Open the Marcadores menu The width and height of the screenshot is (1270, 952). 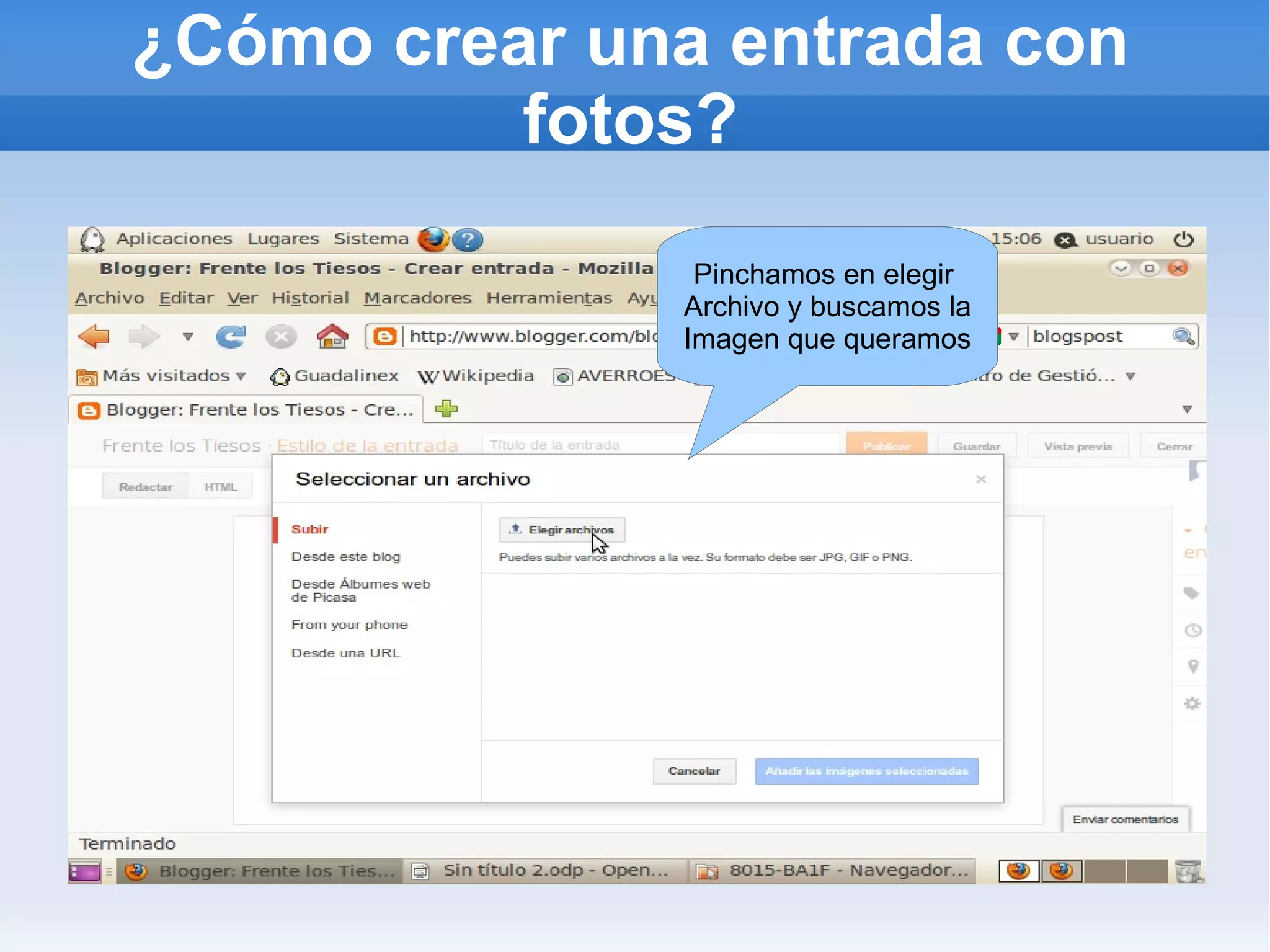[x=417, y=298]
